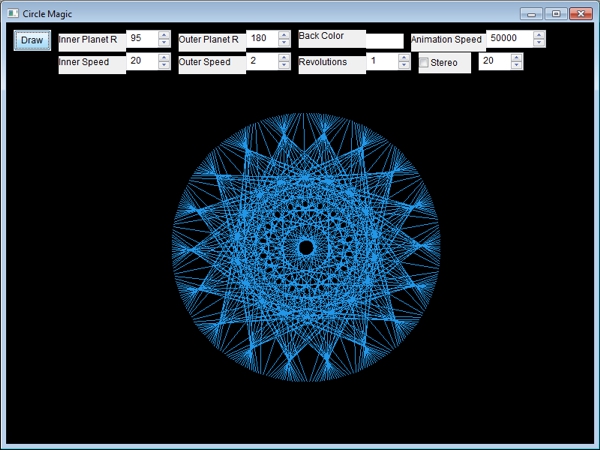This screenshot has height=450, width=600.
Task: Increase Outer Planet R with up arrow
Action: point(284,35)
